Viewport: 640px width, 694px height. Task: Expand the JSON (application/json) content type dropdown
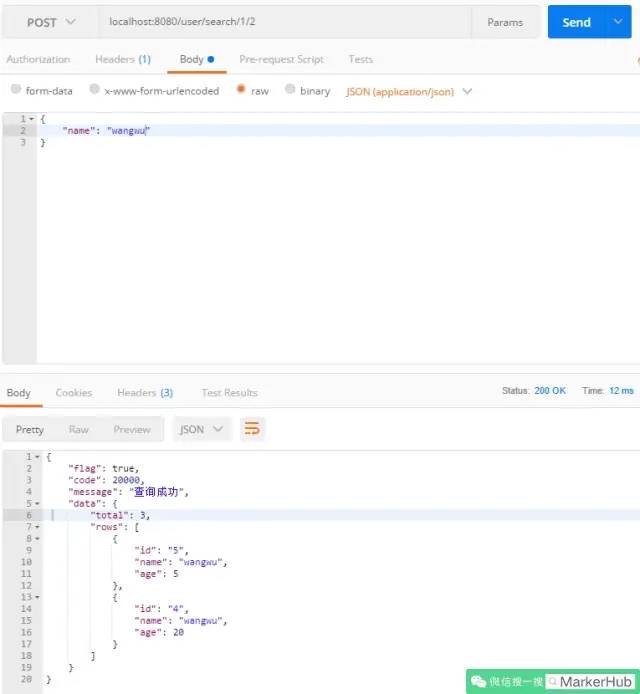[467, 91]
